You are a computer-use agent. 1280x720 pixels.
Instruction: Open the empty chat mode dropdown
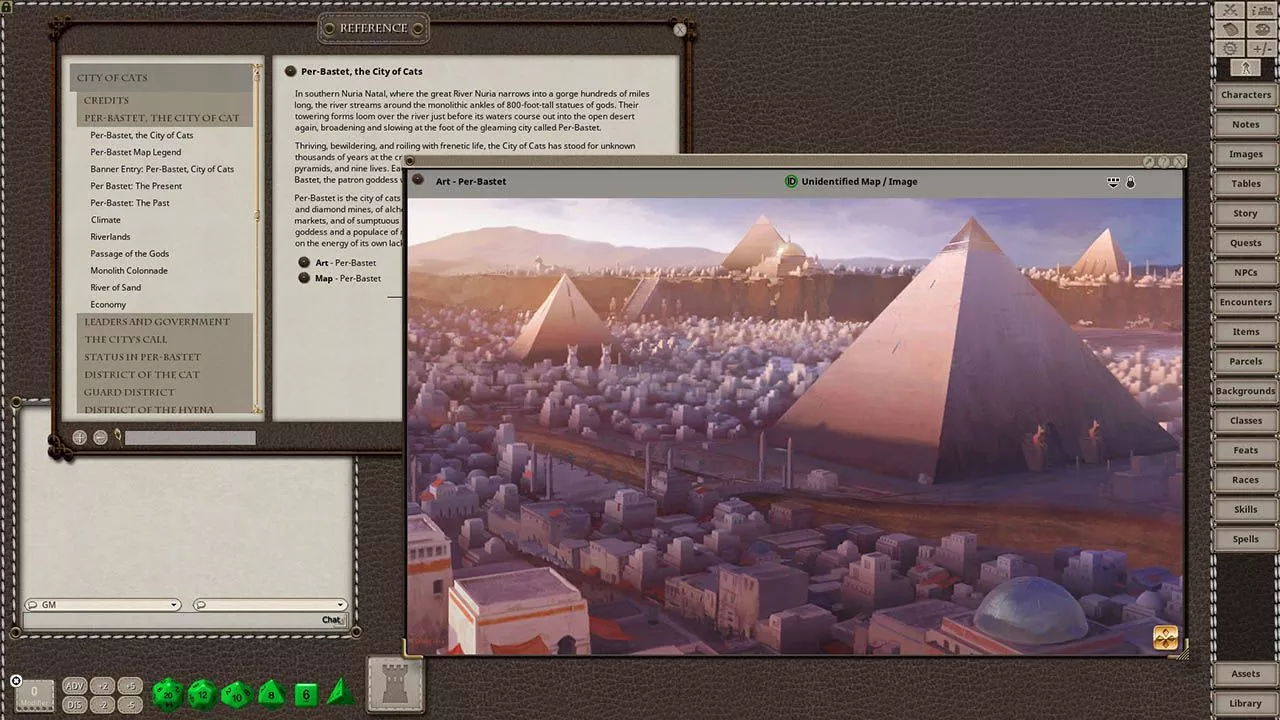coord(270,604)
